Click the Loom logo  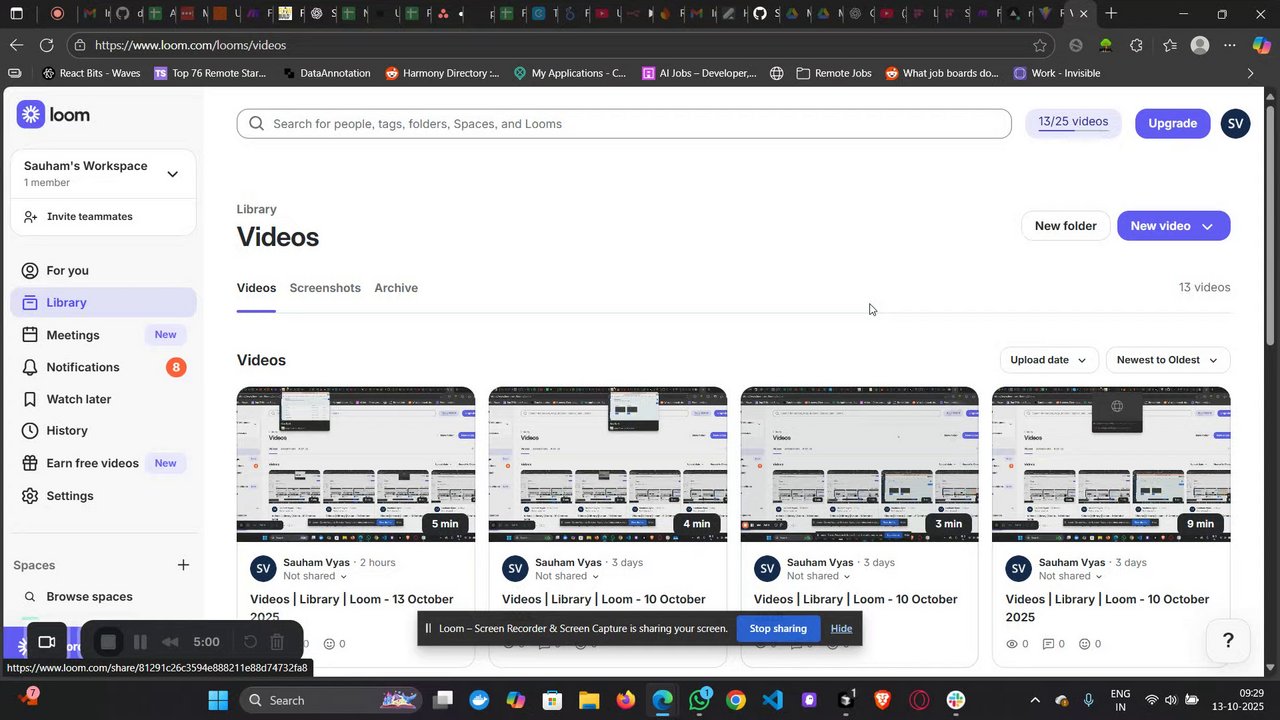click(x=53, y=115)
